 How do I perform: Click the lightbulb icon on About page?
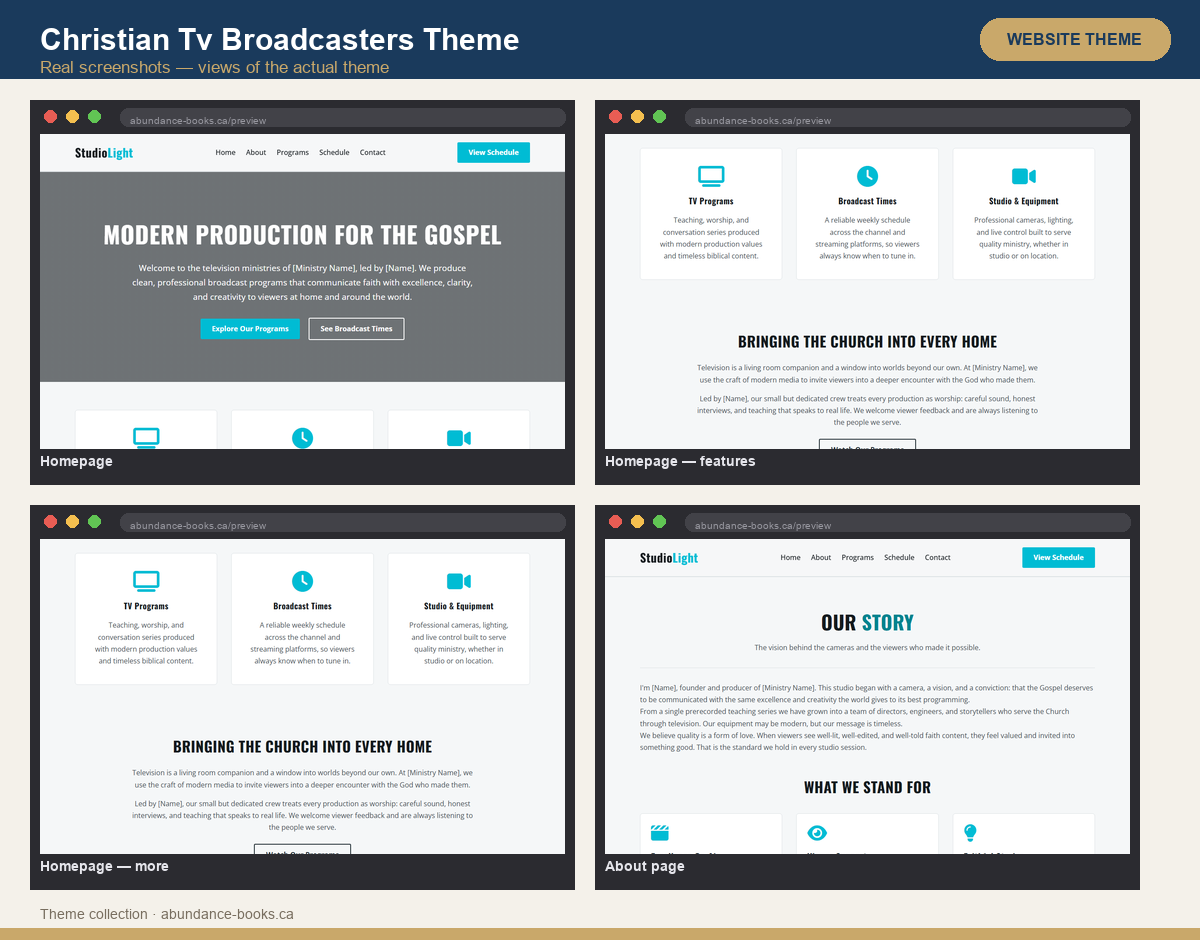pos(970,832)
